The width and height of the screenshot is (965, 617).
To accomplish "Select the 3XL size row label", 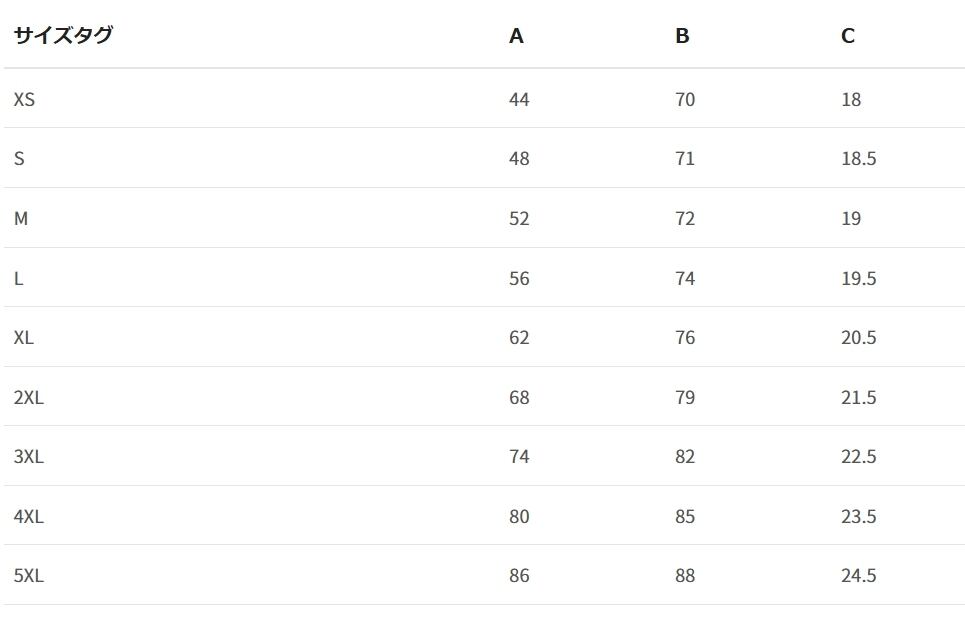I will coord(28,456).
